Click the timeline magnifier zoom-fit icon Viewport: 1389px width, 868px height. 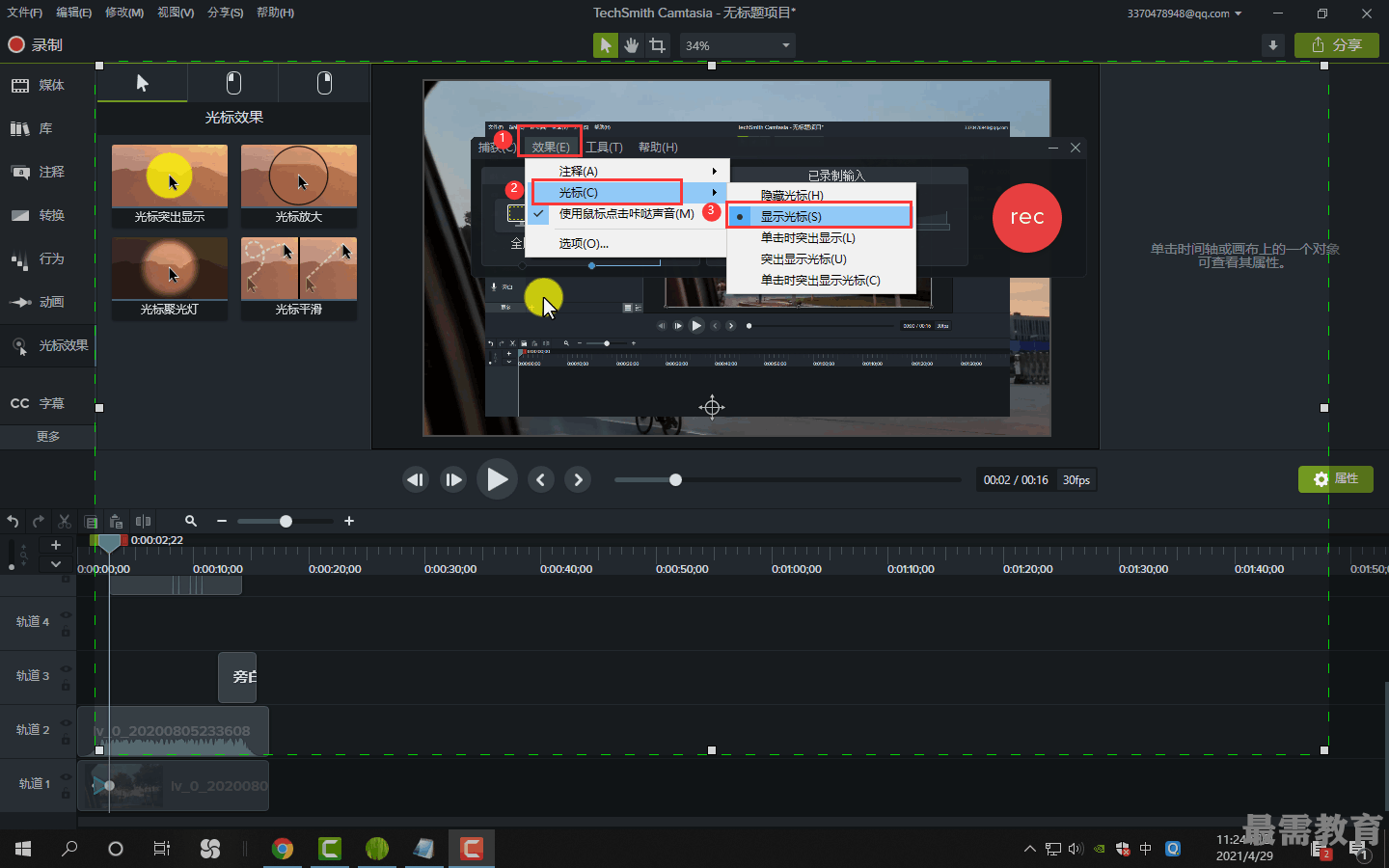point(191,521)
